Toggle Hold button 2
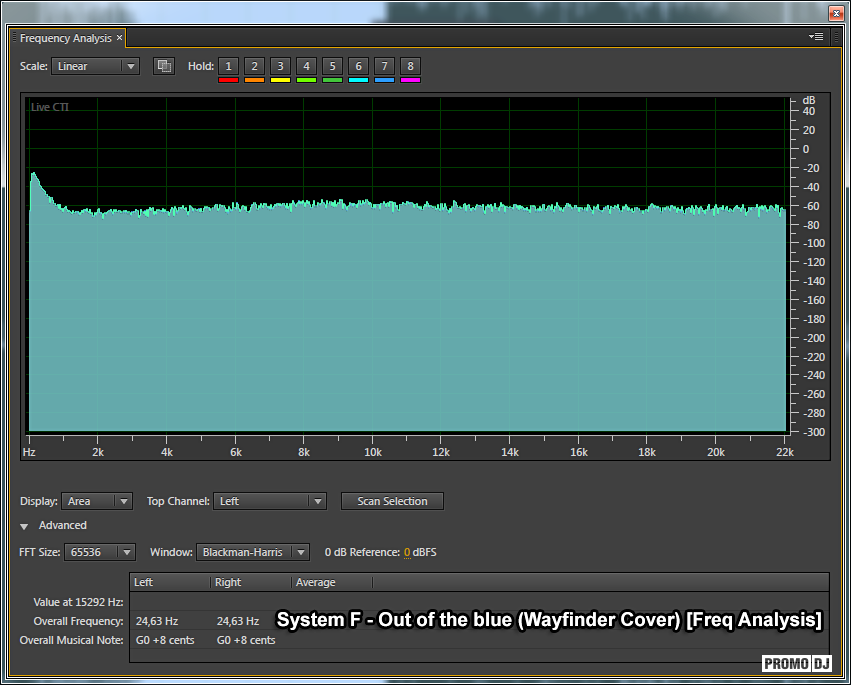Viewport: 851px width, 685px height. point(254,66)
